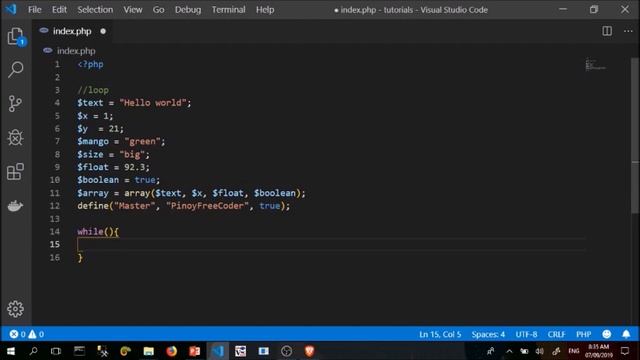Click the code minimap preview

[596, 64]
